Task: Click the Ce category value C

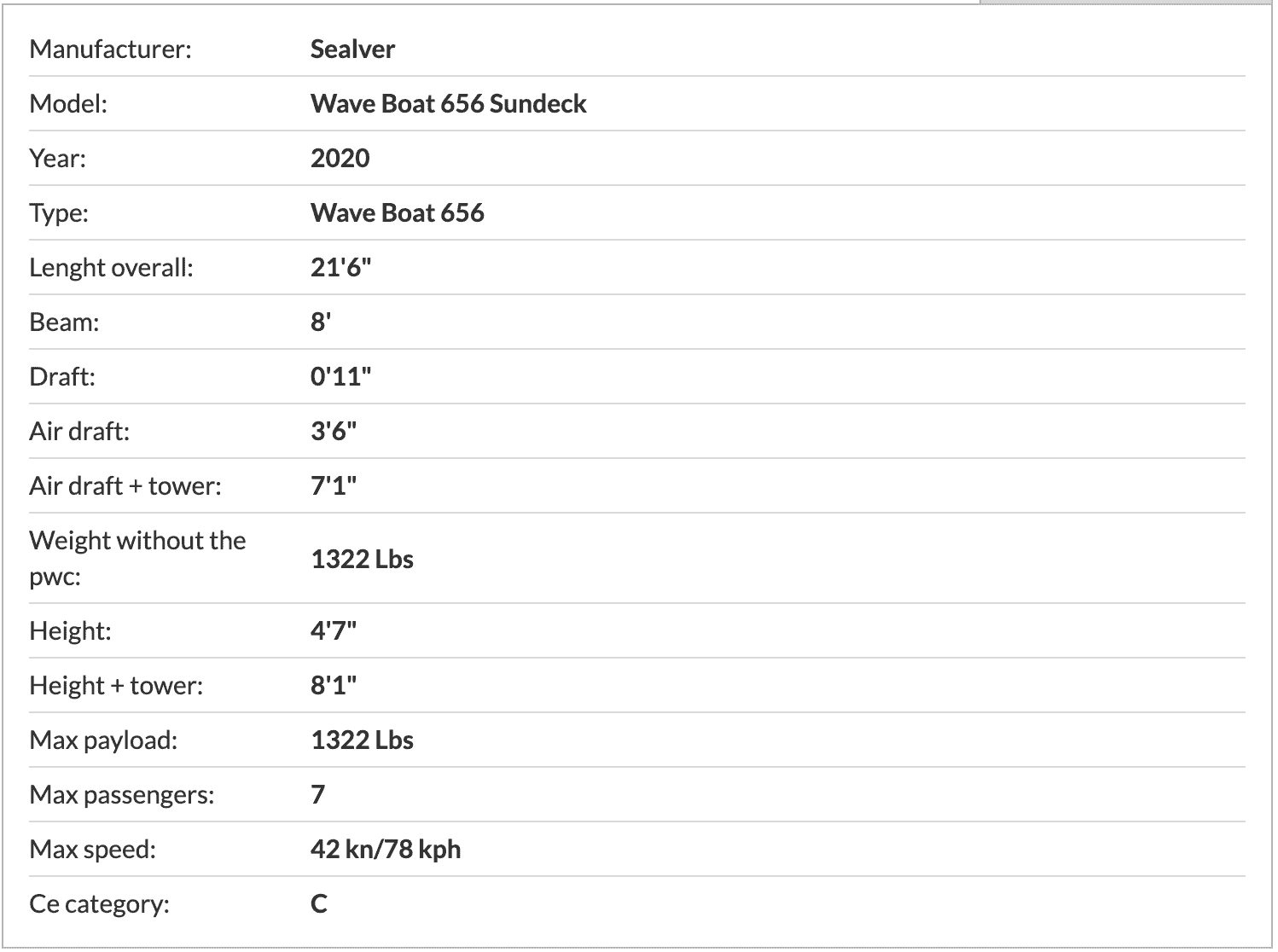Action: point(319,903)
